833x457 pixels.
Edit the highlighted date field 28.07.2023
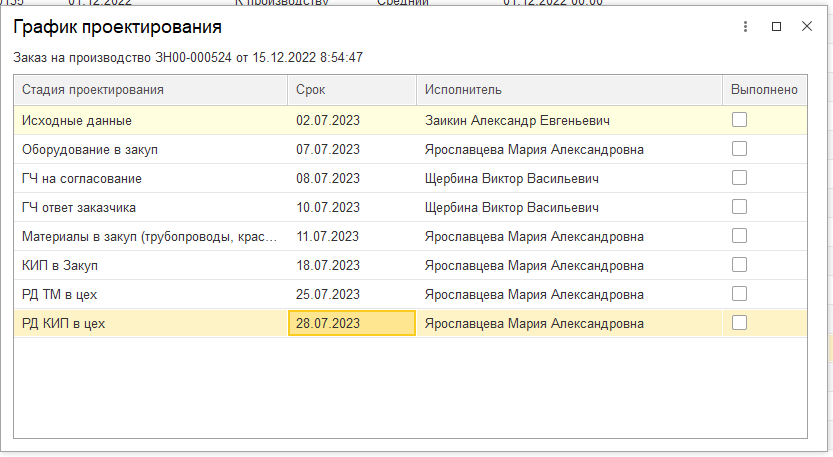click(x=352, y=323)
